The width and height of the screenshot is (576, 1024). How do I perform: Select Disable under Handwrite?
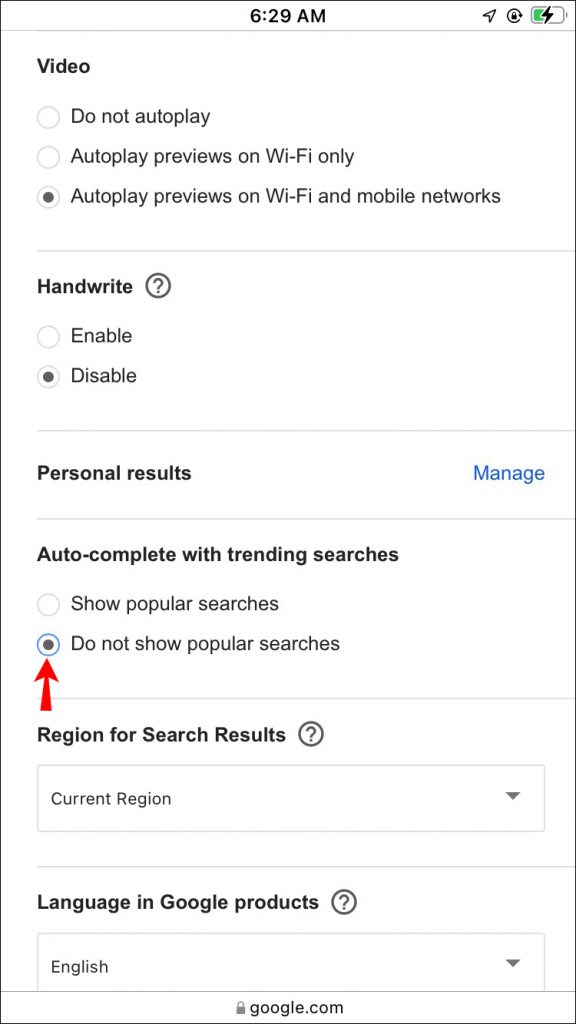(48, 376)
